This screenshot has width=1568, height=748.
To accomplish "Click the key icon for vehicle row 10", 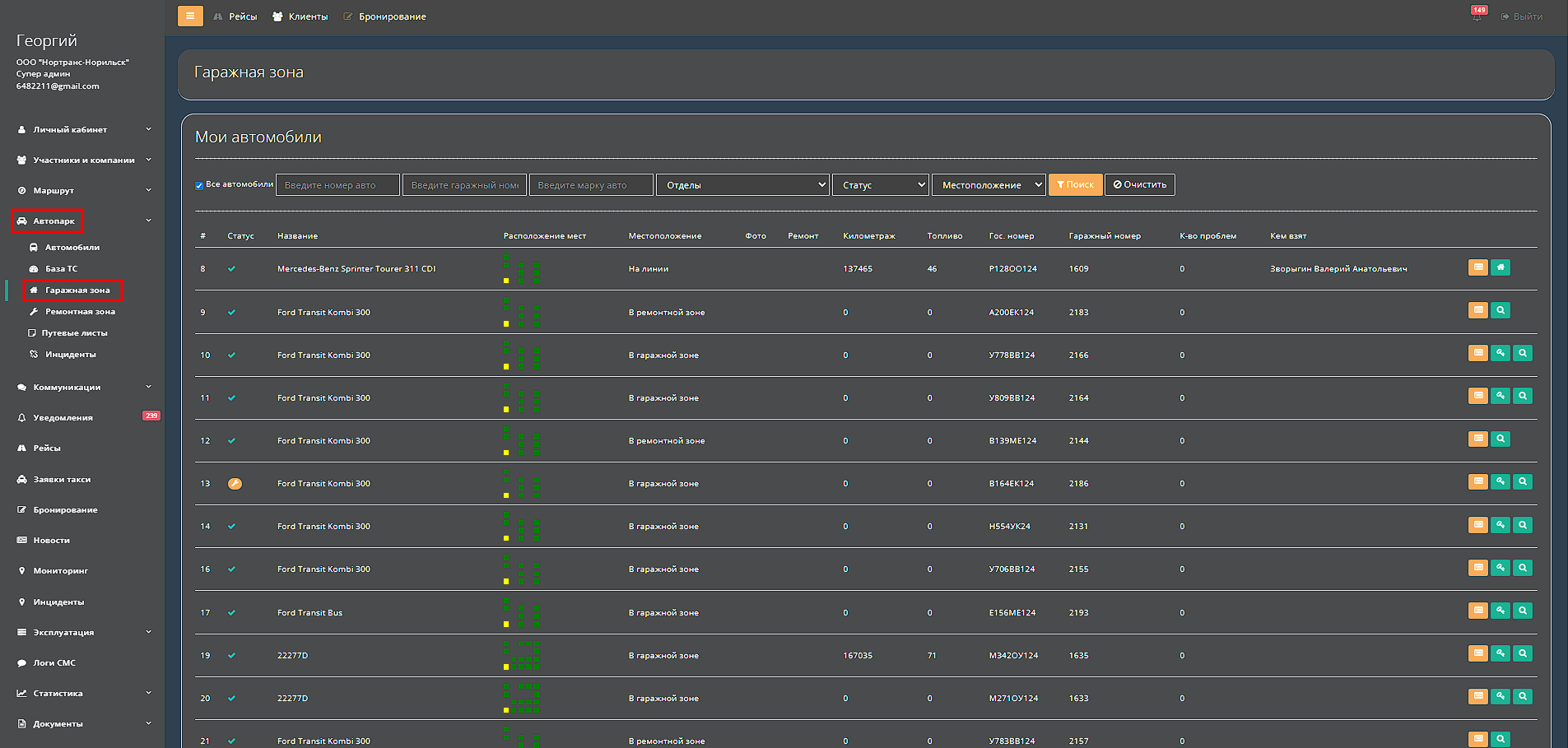I will (1501, 353).
